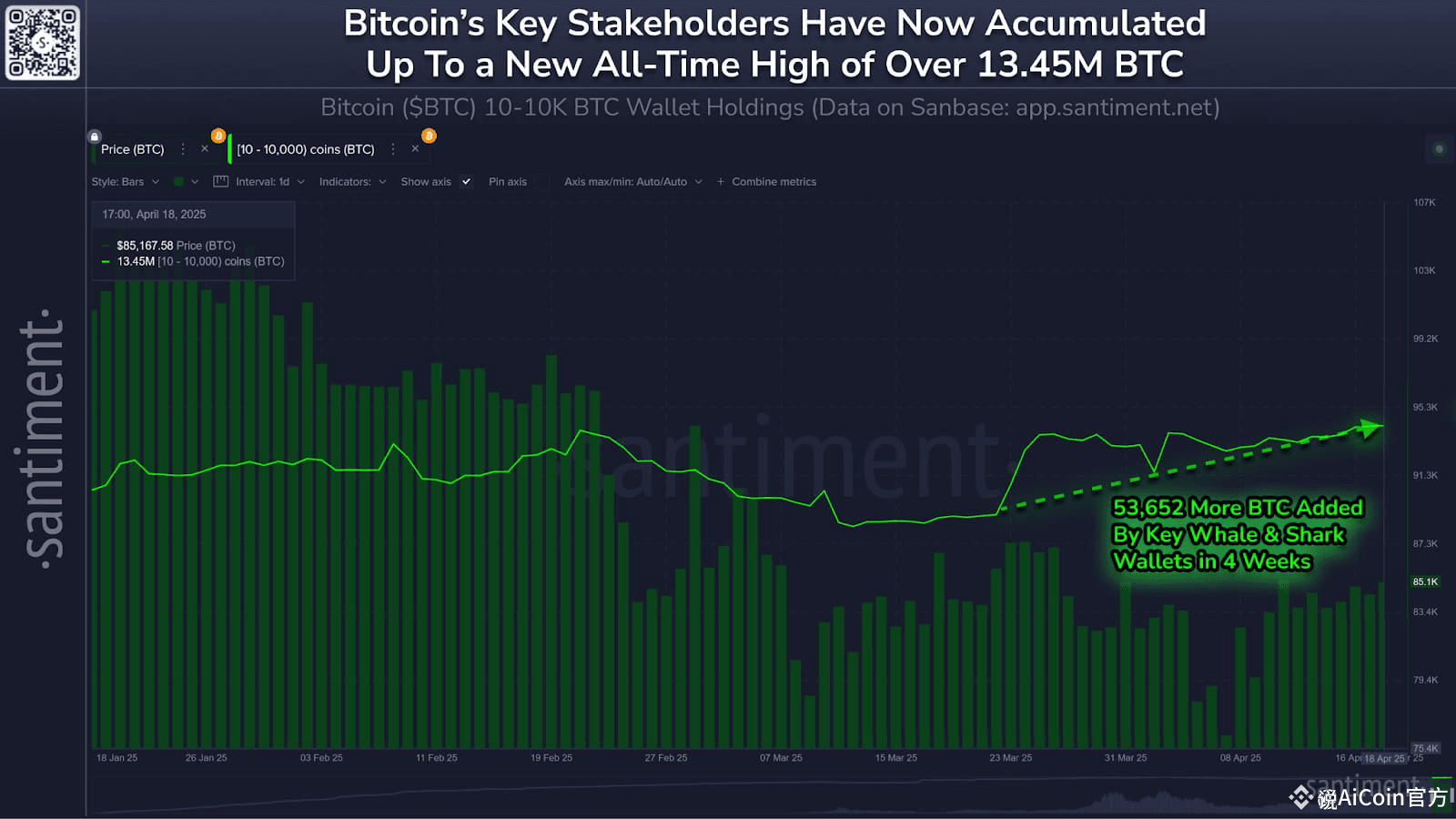Remove the Price (BTC) metric with its X
Viewport: 1456px width, 819px height.
tap(204, 148)
